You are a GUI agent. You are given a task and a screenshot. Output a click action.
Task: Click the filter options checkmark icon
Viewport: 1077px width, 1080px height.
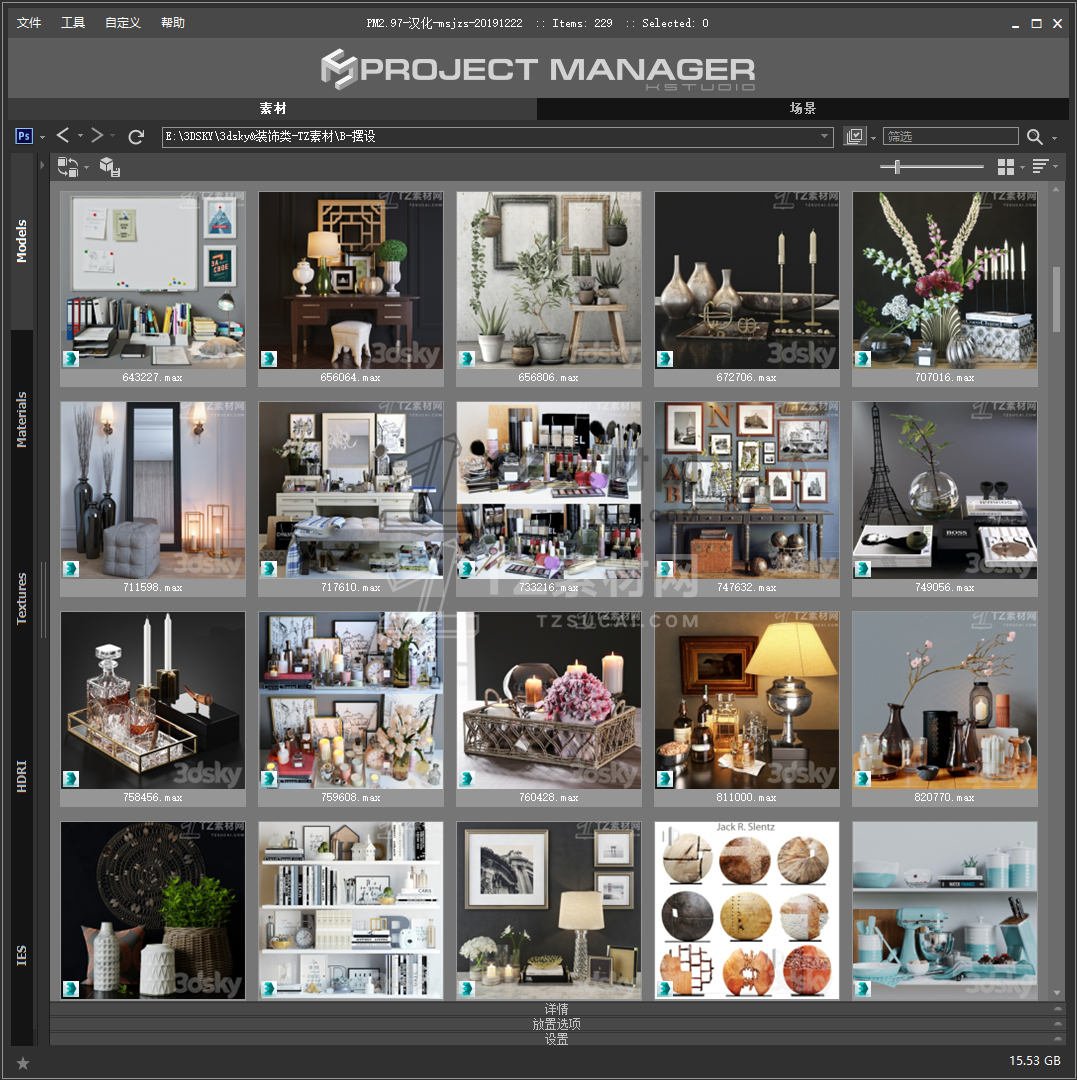[x=855, y=136]
